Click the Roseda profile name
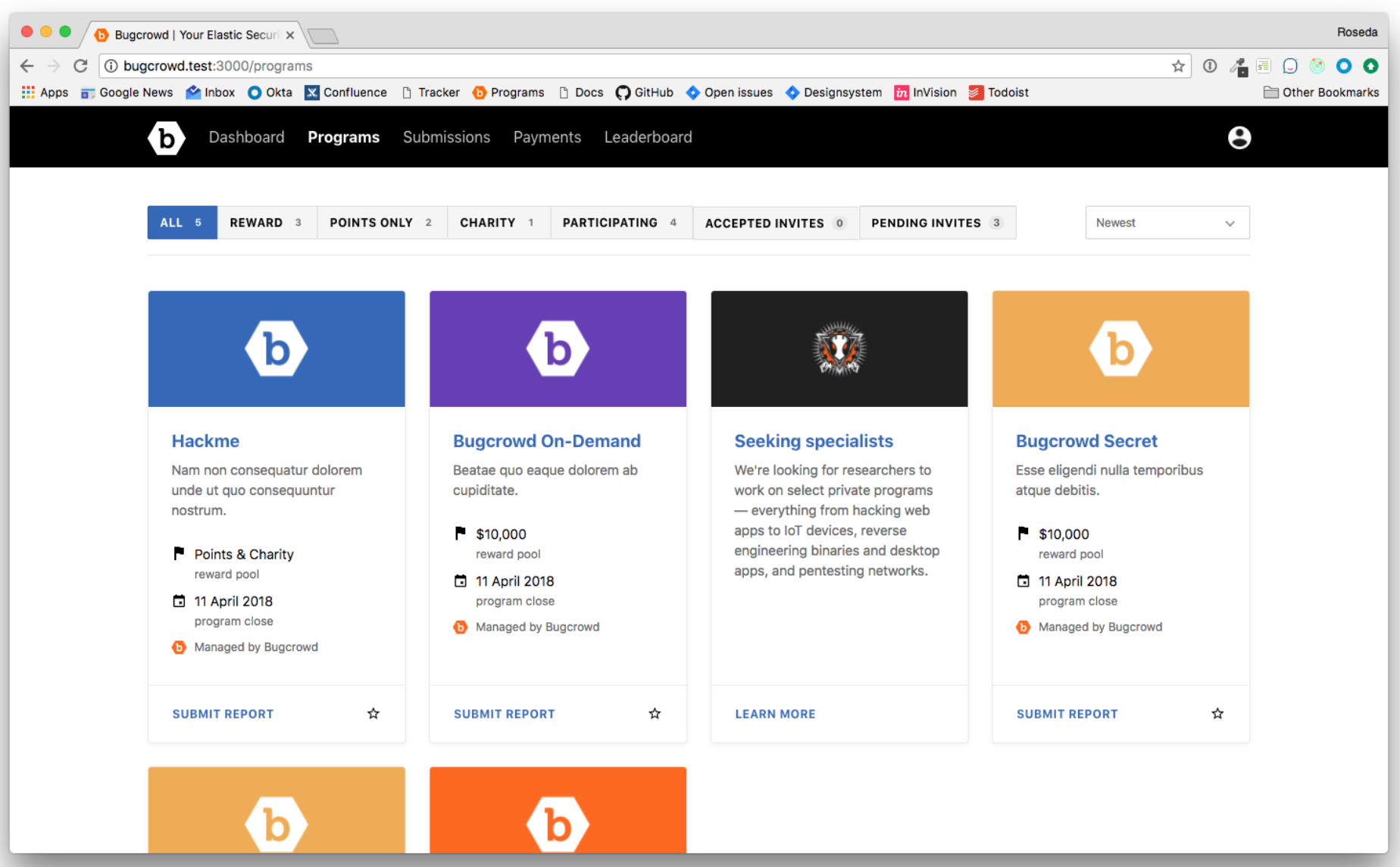This screenshot has height=867, width=1400. pos(1357,32)
